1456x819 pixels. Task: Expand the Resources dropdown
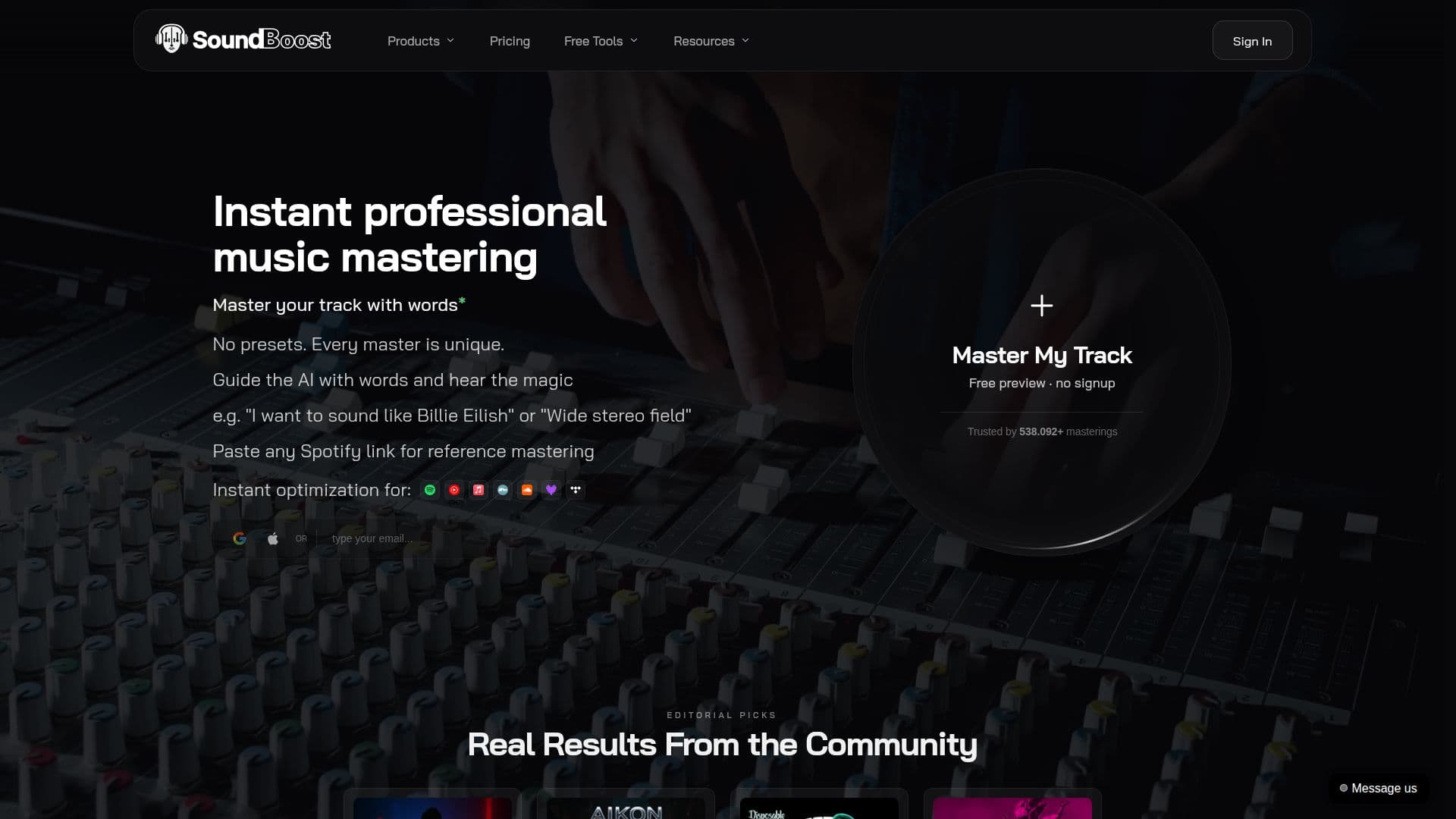pos(711,41)
